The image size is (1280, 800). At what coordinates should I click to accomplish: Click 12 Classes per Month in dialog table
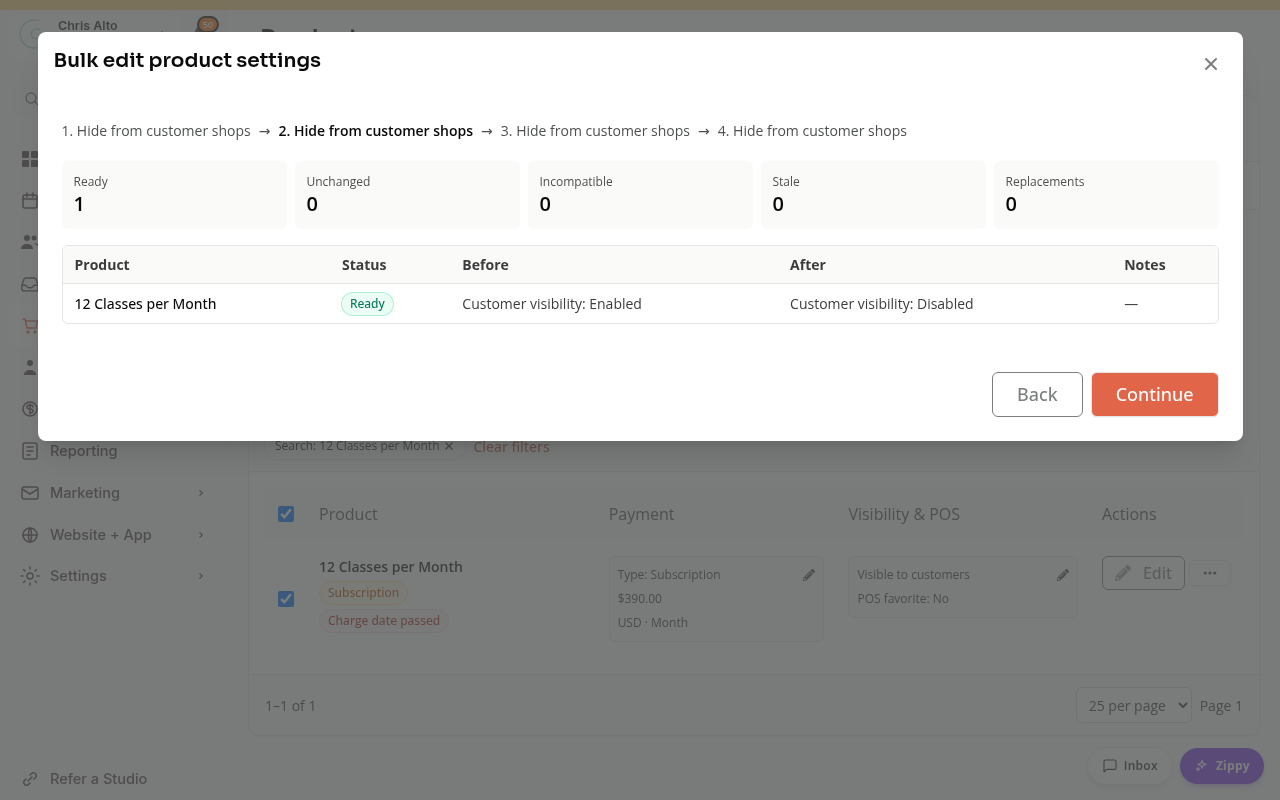point(145,304)
